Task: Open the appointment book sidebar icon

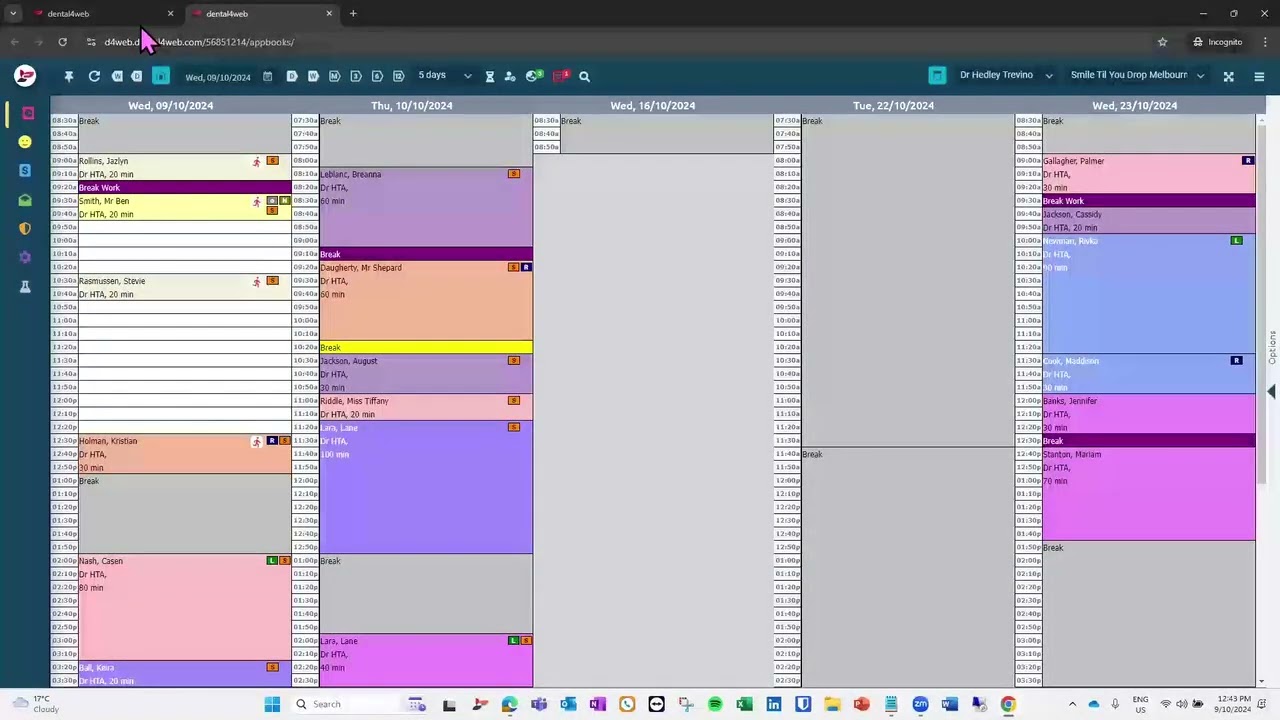Action: pyautogui.click(x=28, y=113)
